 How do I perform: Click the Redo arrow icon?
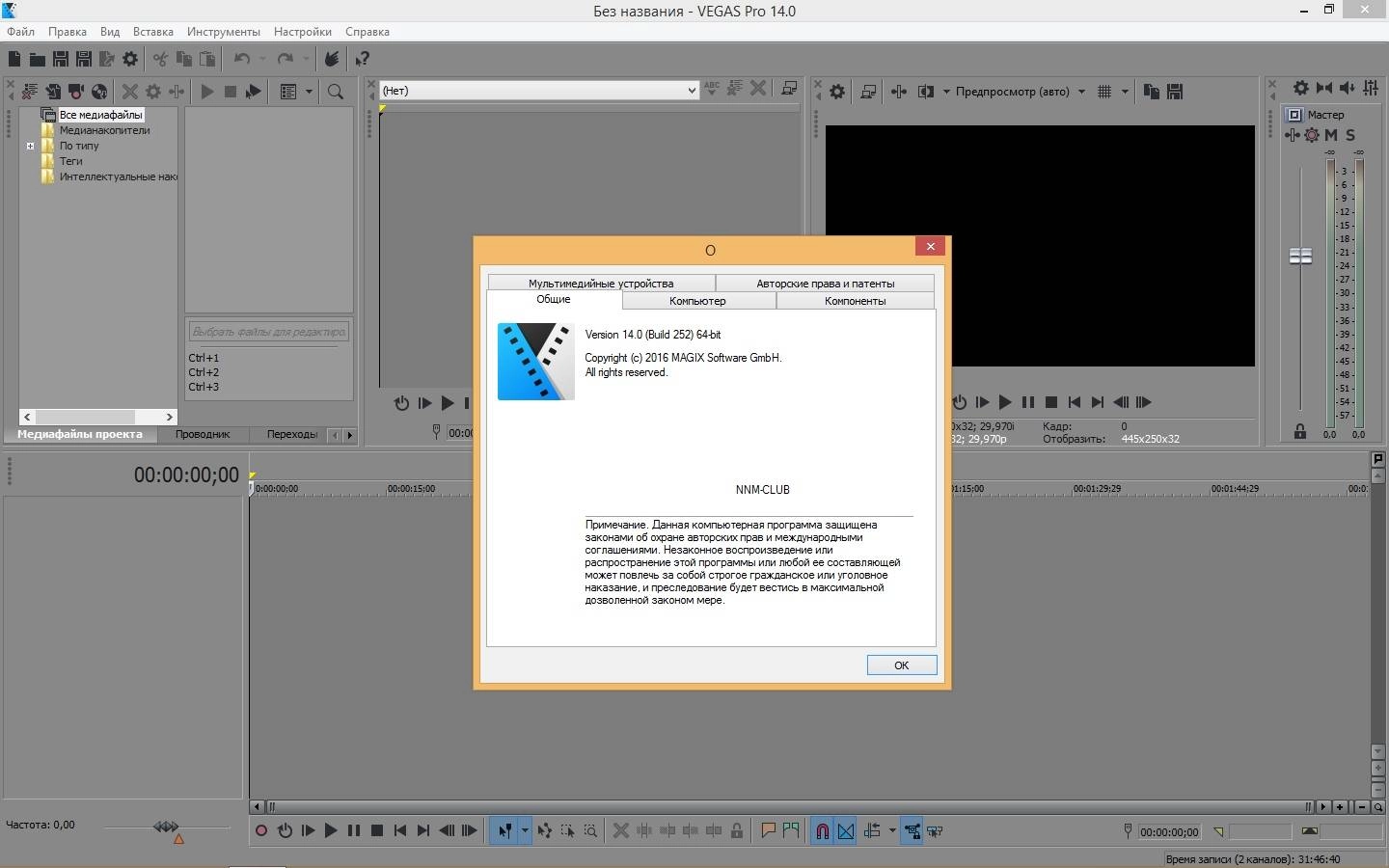point(286,59)
